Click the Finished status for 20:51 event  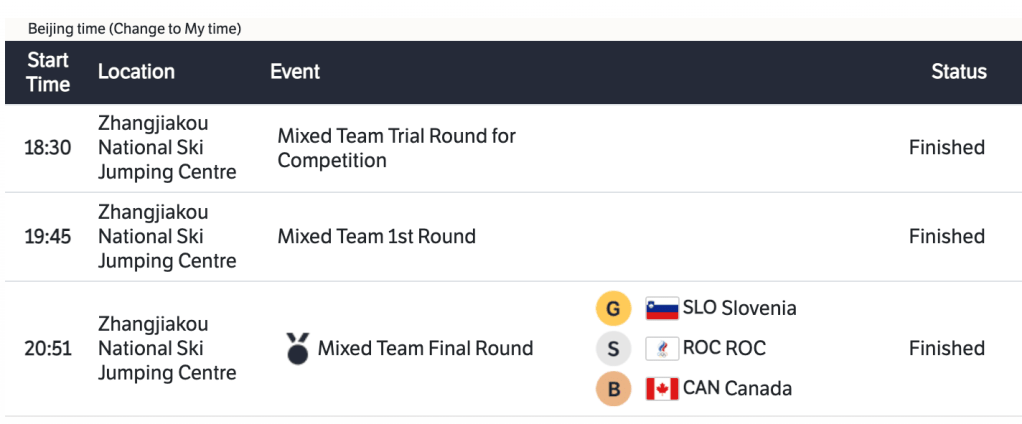tap(946, 348)
